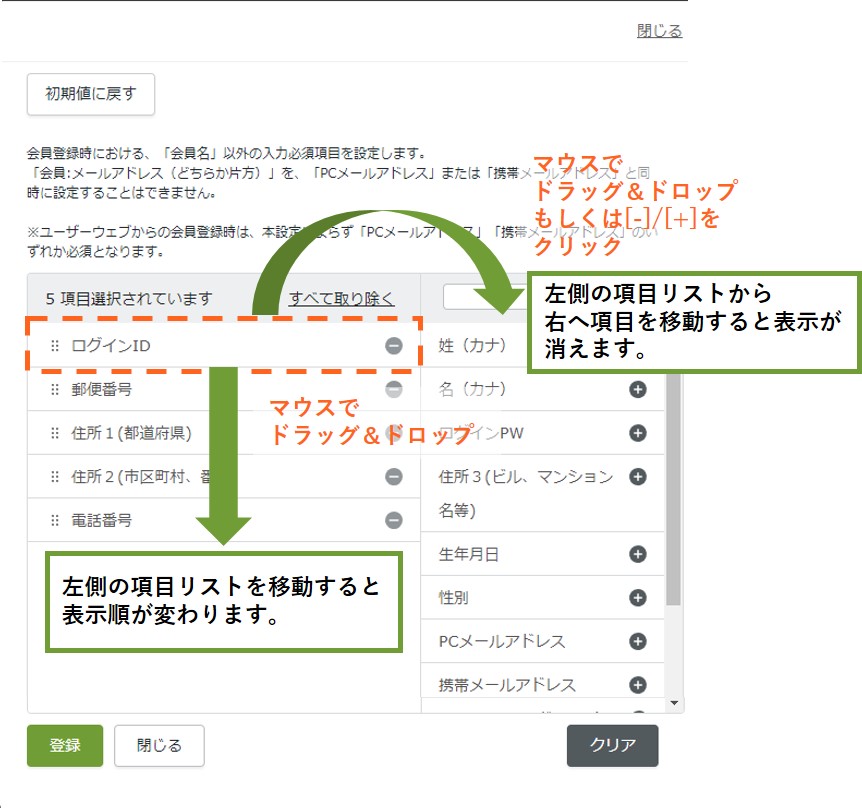
Task: Click 5 項目選択されています label
Action: point(129,298)
